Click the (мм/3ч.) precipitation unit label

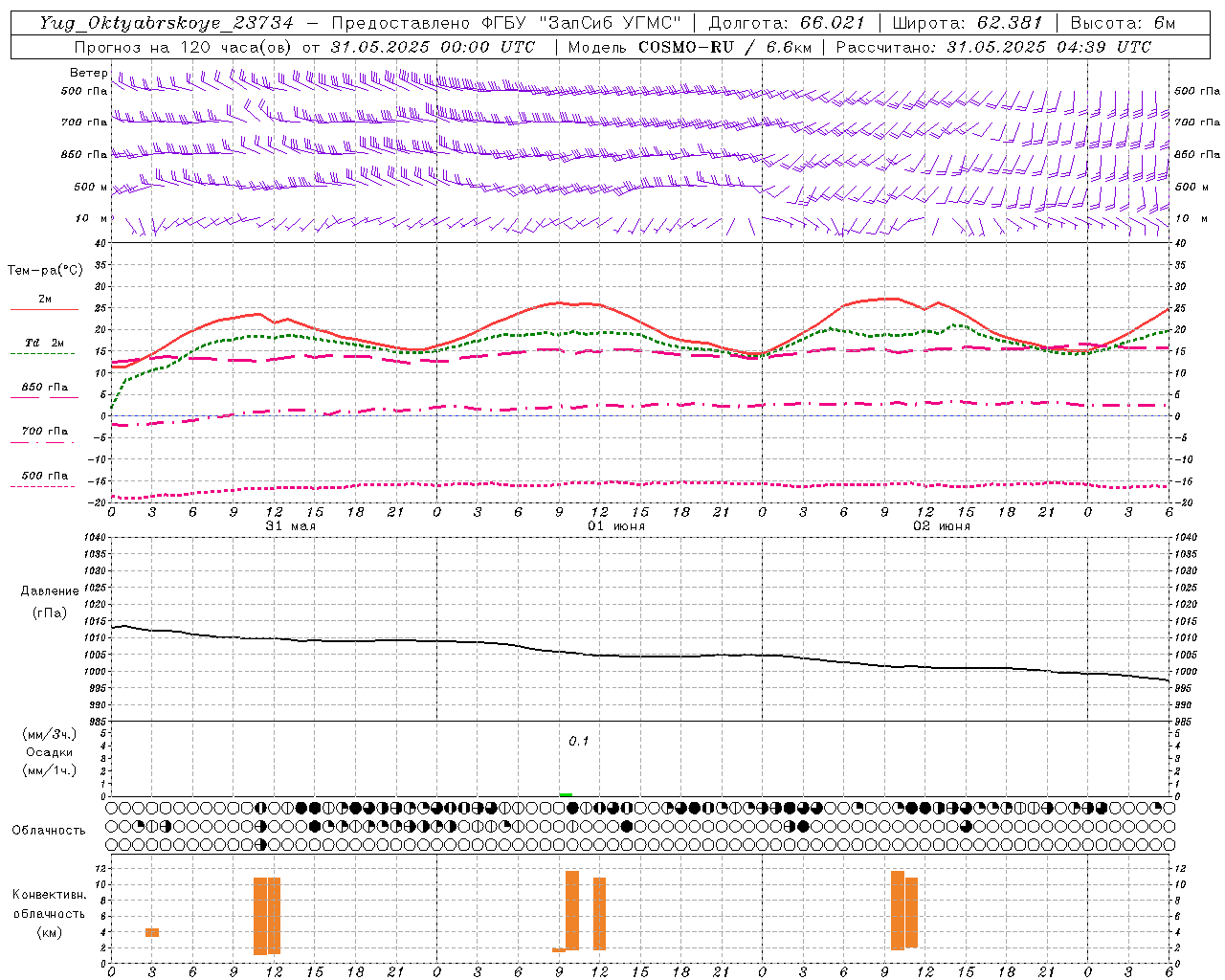[x=49, y=734]
